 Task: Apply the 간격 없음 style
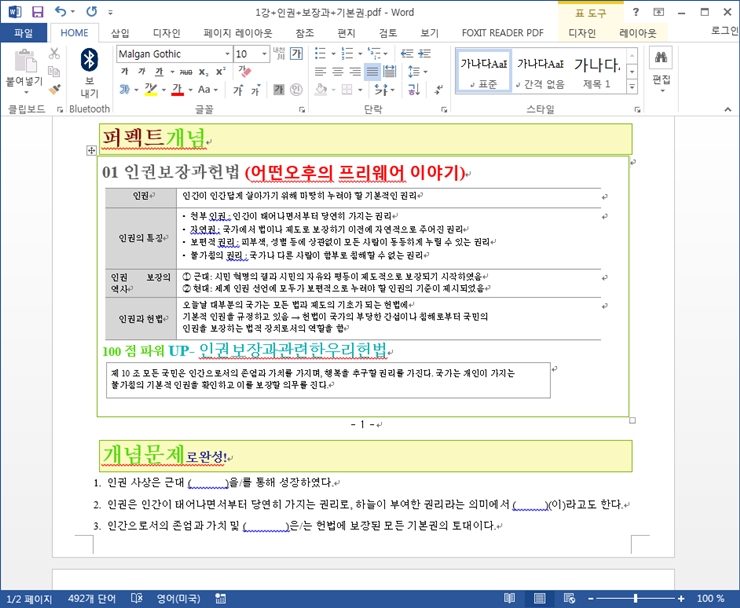coord(540,71)
